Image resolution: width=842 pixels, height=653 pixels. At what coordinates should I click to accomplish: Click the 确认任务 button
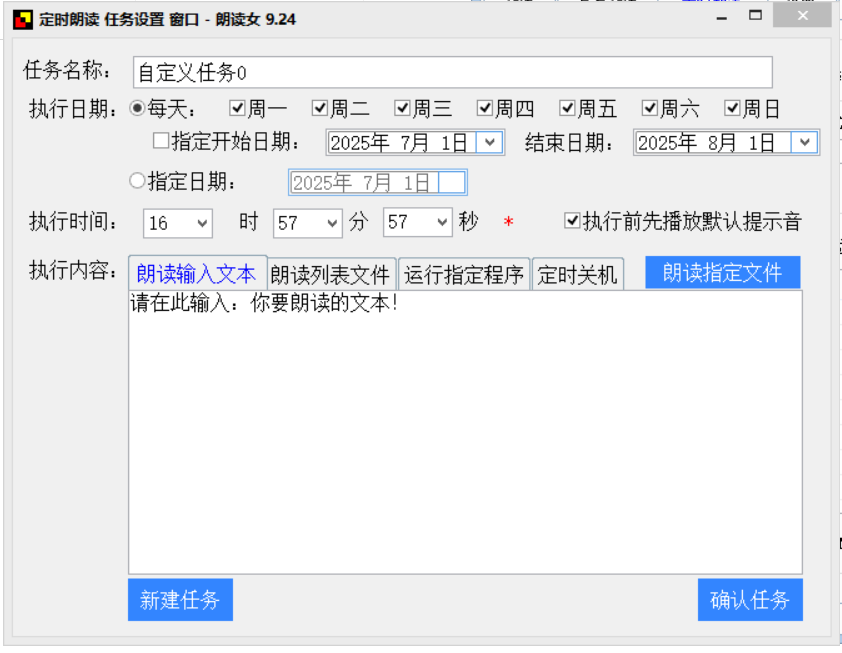(750, 600)
